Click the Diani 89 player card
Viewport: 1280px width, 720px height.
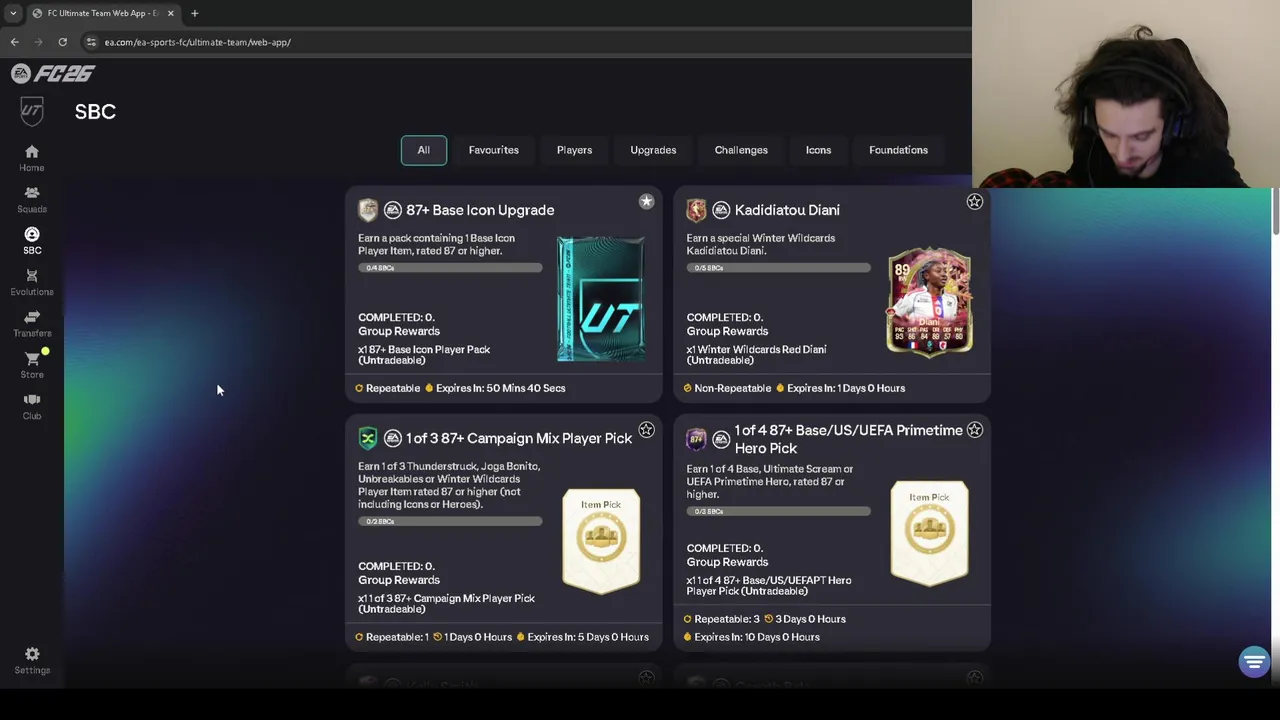pyautogui.click(x=929, y=305)
